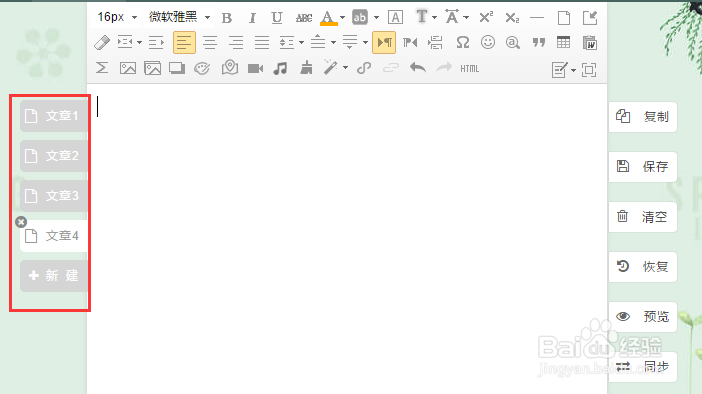702x394 pixels.
Task: Open background color dropdown arrow
Action: coord(376,18)
